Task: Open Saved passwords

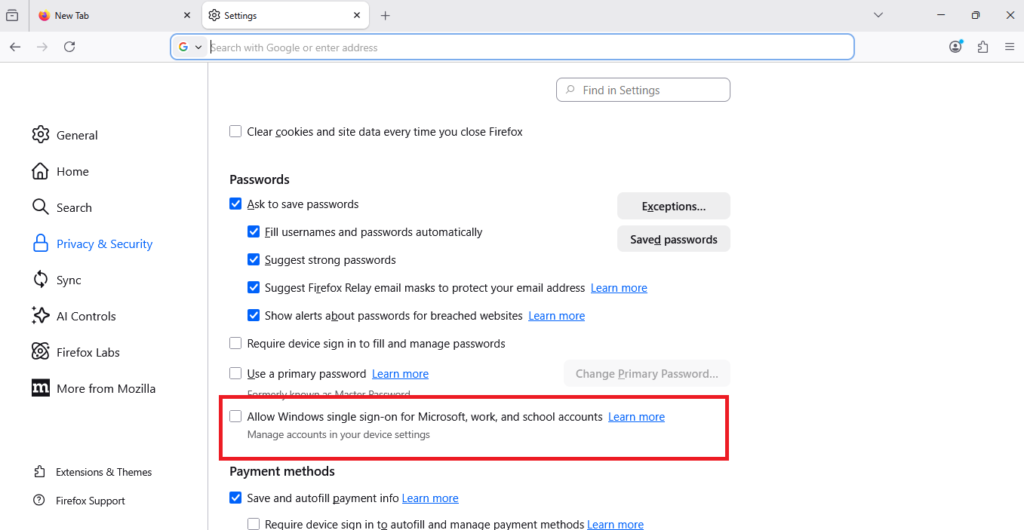Action: click(x=673, y=239)
